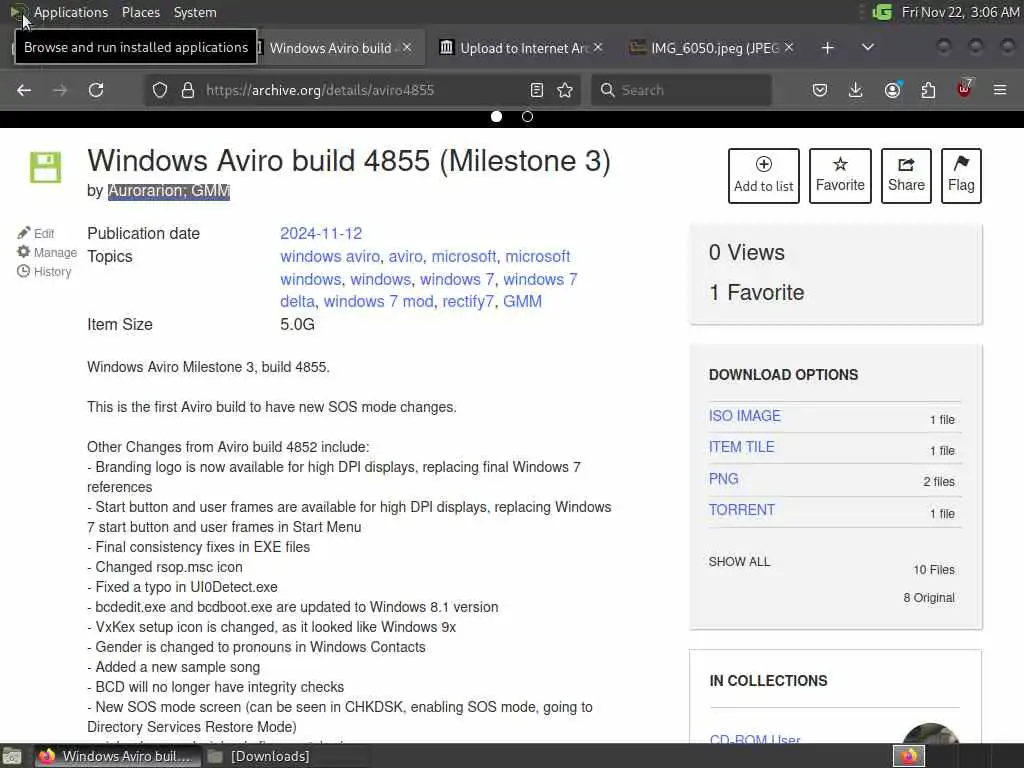The image size is (1024, 768).
Task: Open the GMM topic link
Action: 522,302
